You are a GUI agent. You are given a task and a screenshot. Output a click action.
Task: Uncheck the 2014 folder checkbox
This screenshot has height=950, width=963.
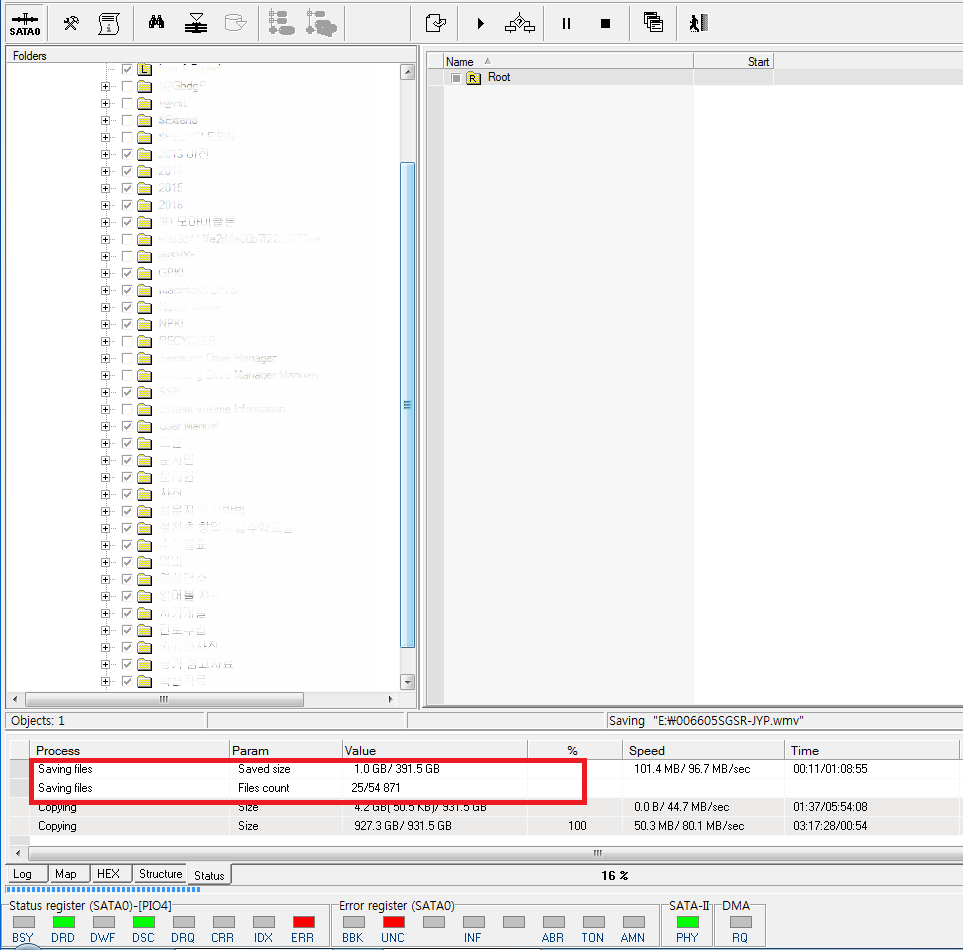coord(127,171)
